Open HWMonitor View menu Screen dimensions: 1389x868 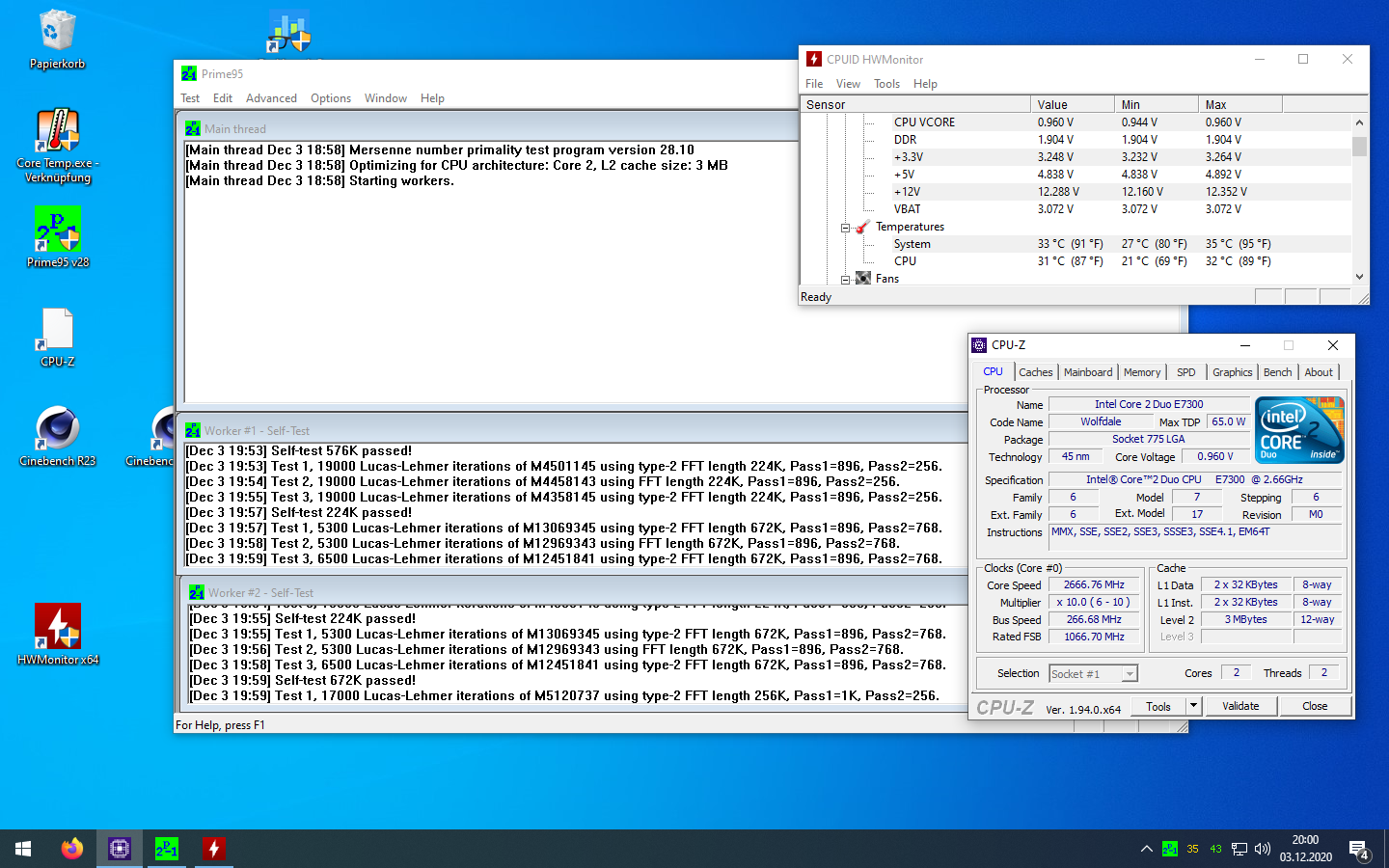pos(848,84)
